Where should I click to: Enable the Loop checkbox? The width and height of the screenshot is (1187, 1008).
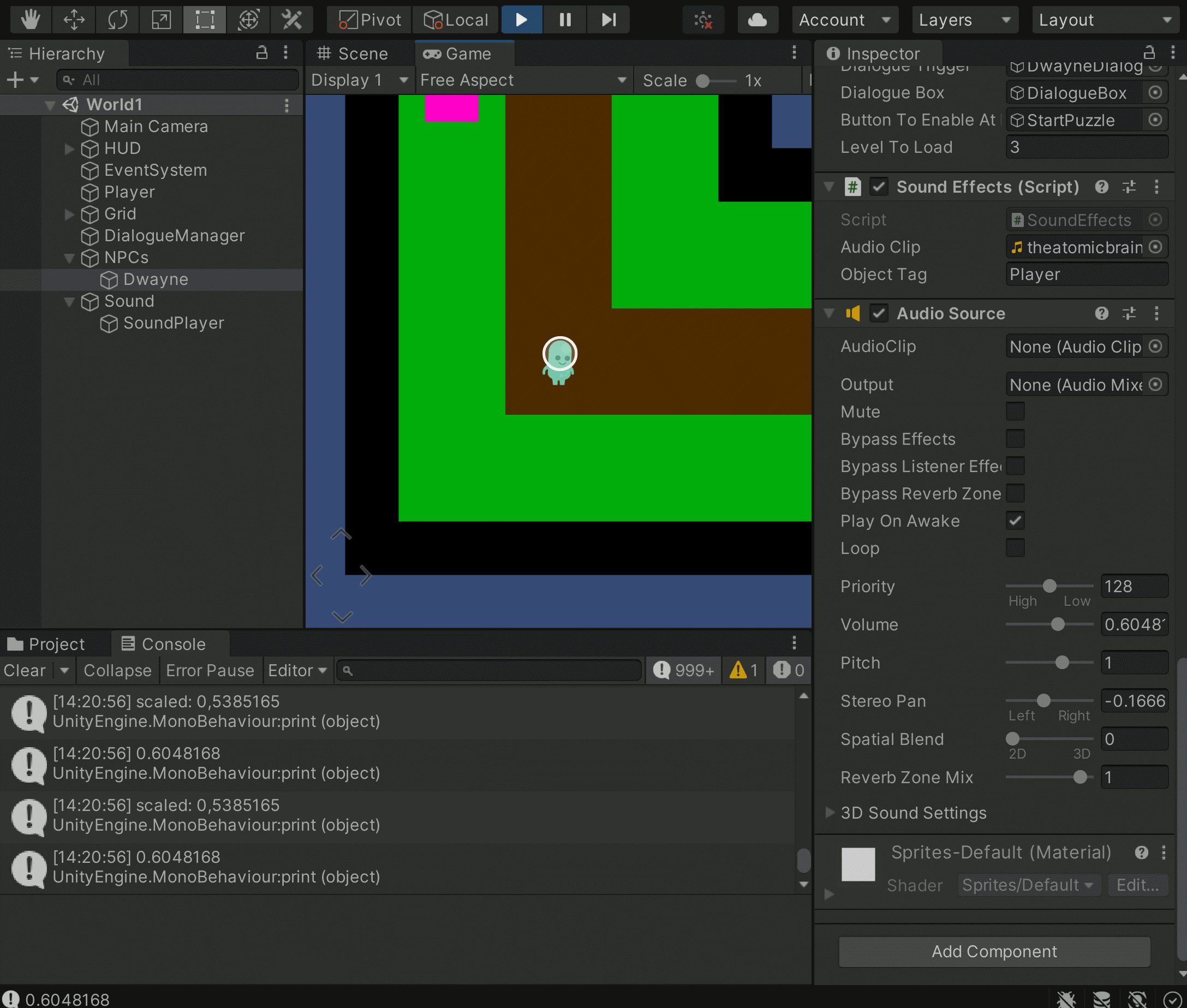tap(1015, 548)
